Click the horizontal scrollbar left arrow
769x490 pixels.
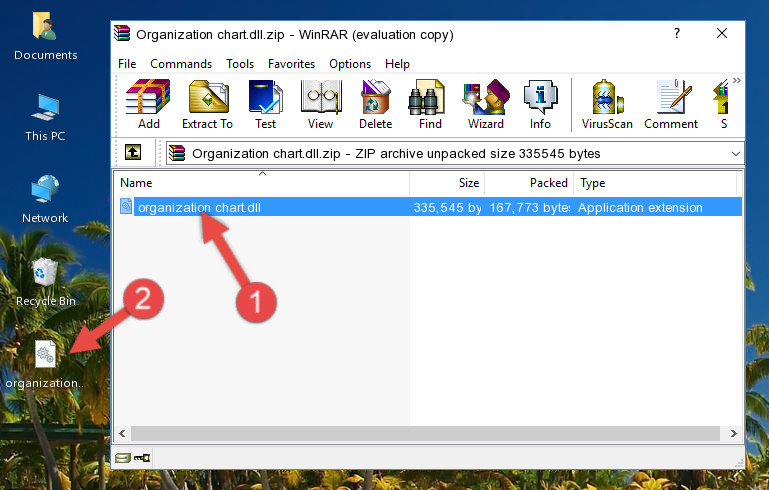(x=122, y=434)
